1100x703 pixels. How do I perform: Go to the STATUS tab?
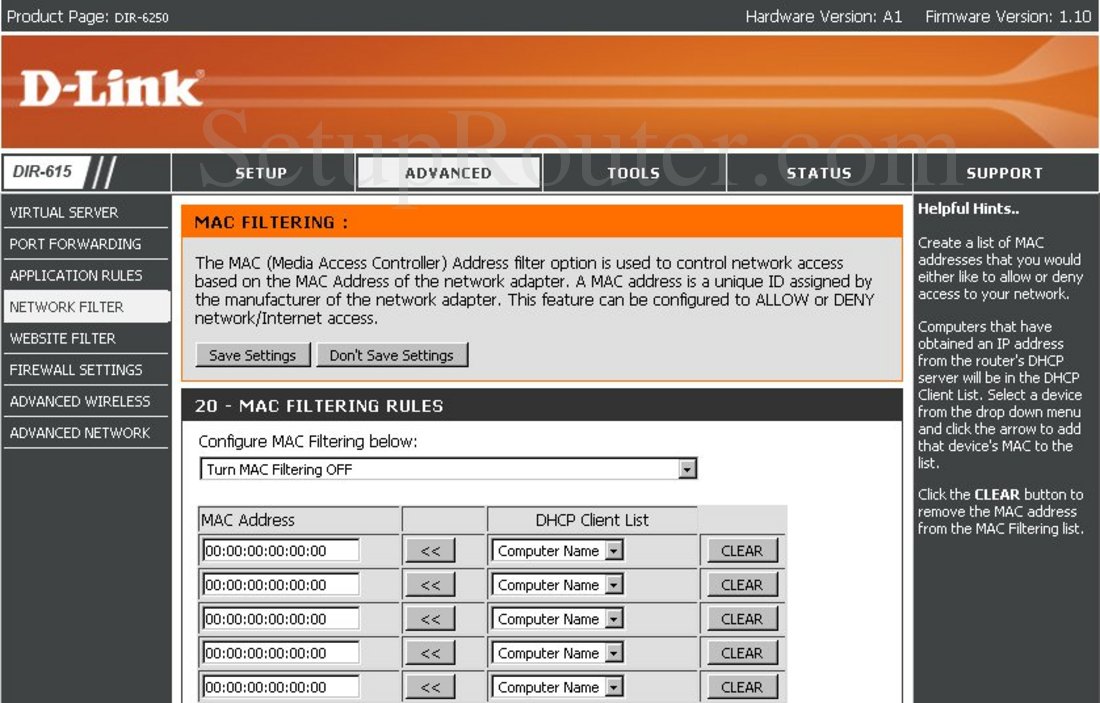click(819, 173)
